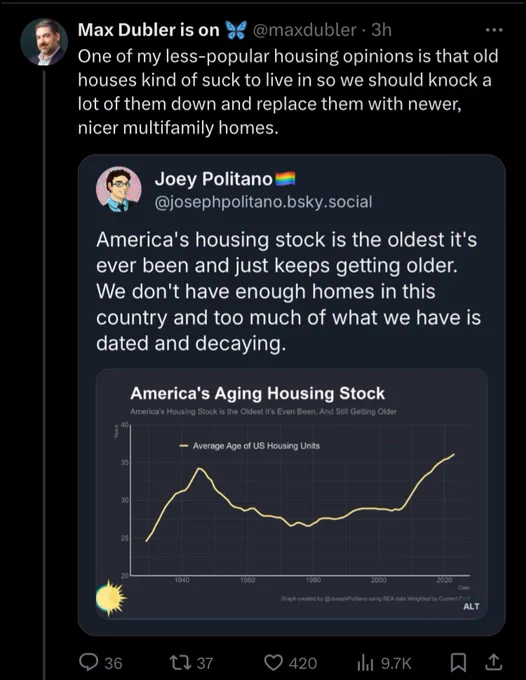Screen dimensions: 526x680
Task: Bookmark this post
Action: 458,662
